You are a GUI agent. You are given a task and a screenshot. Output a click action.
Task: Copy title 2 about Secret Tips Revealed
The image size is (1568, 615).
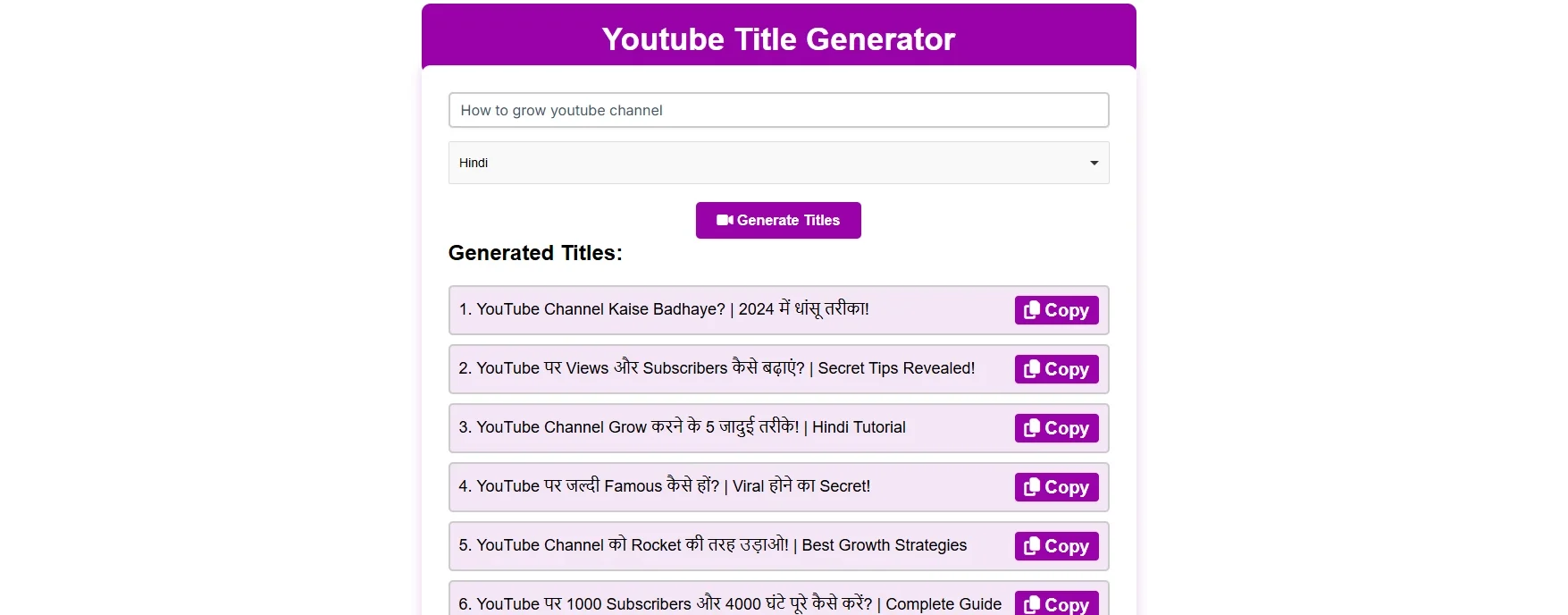[1056, 369]
